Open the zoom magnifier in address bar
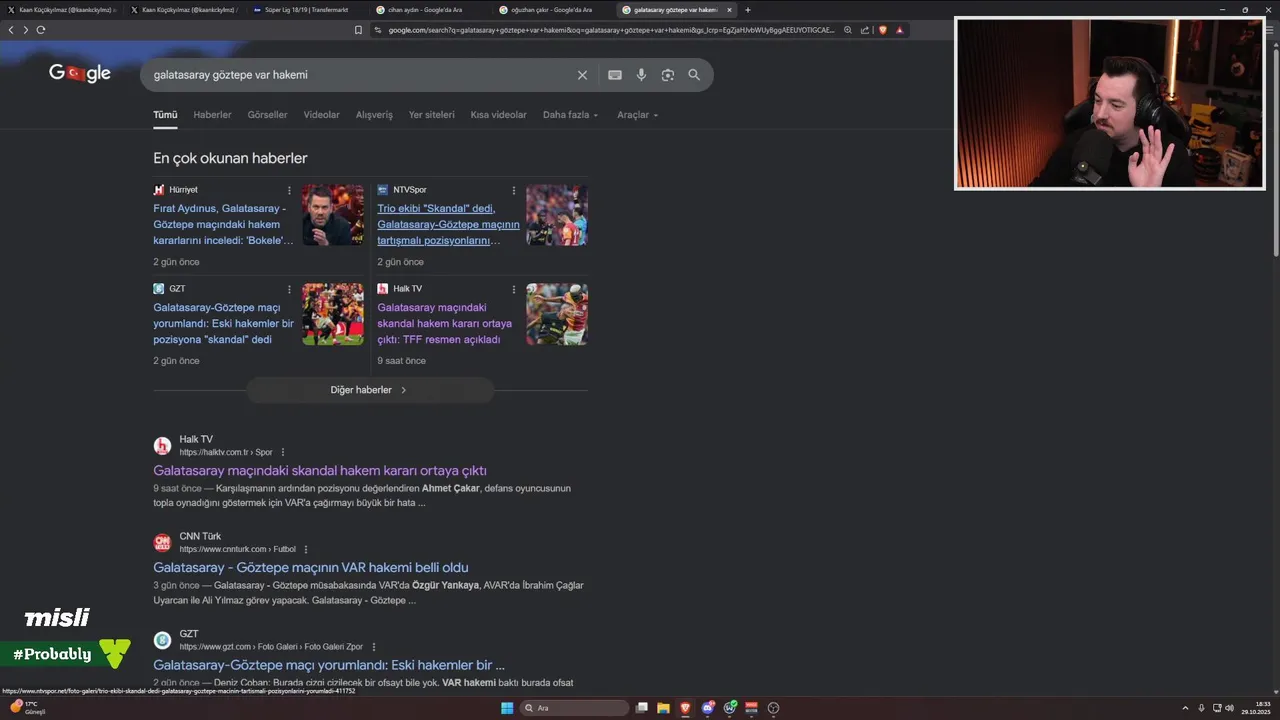The height and width of the screenshot is (720, 1280). 848,30
